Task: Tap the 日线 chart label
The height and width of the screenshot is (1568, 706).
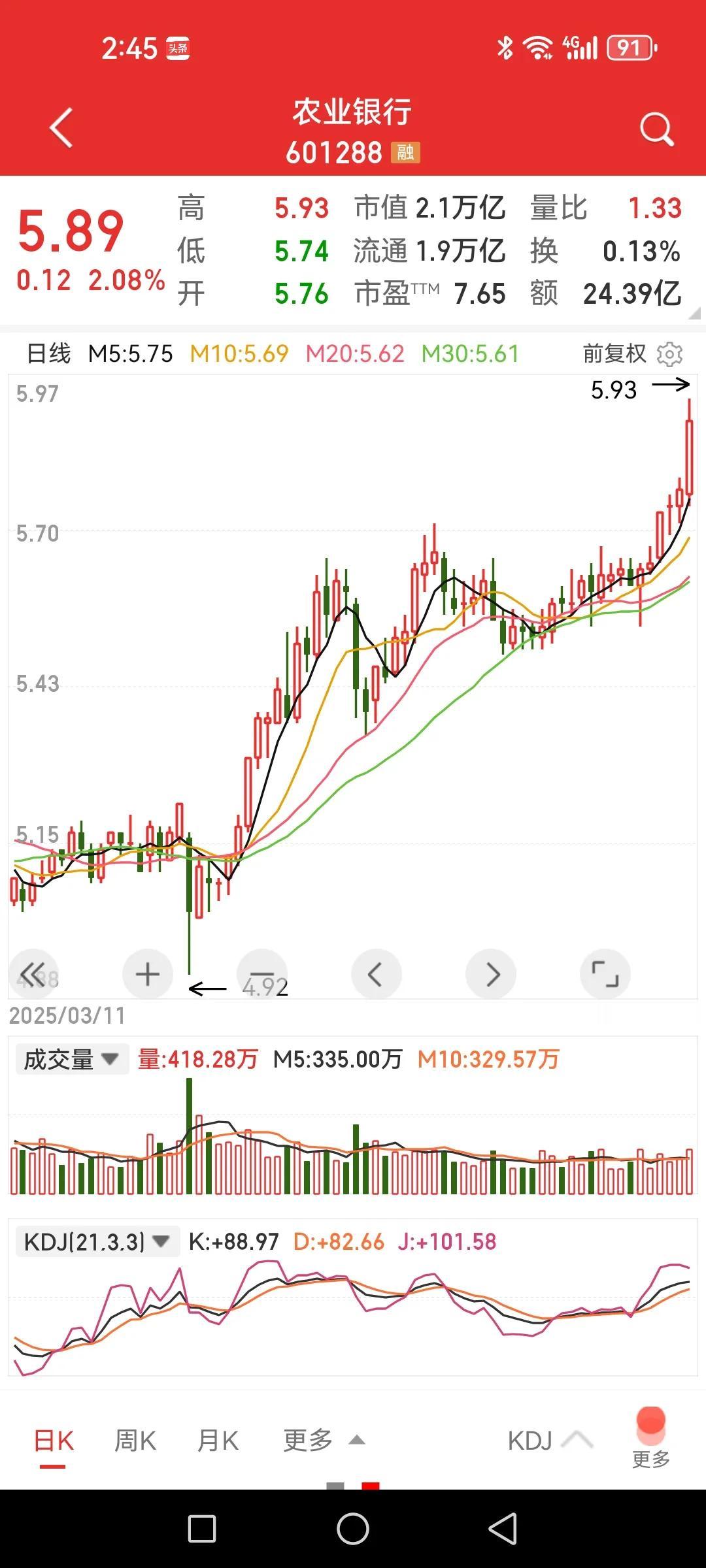Action: point(48,354)
